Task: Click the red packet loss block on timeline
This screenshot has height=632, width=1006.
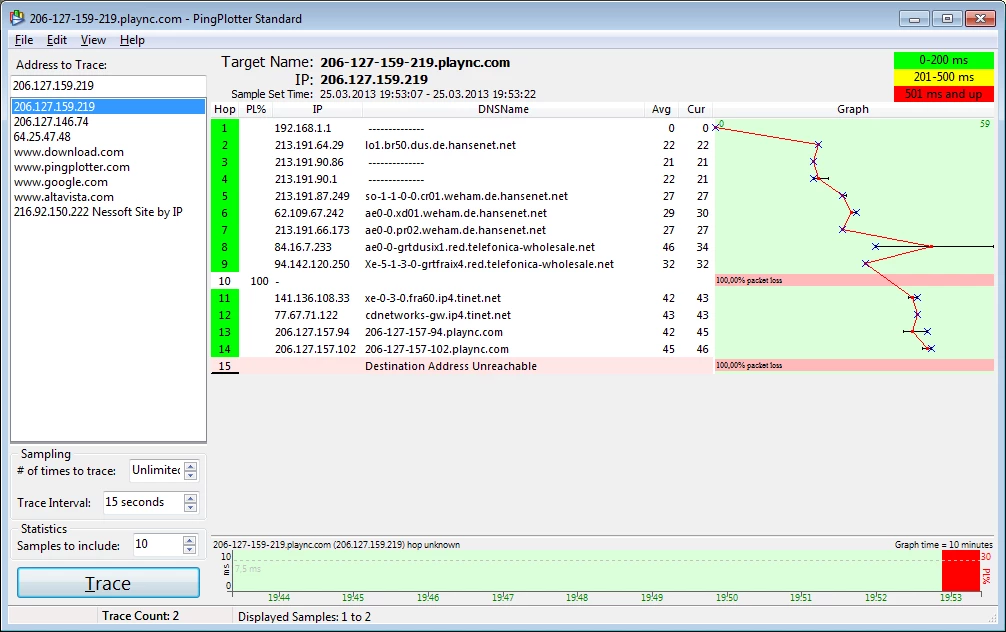Action: (x=960, y=570)
